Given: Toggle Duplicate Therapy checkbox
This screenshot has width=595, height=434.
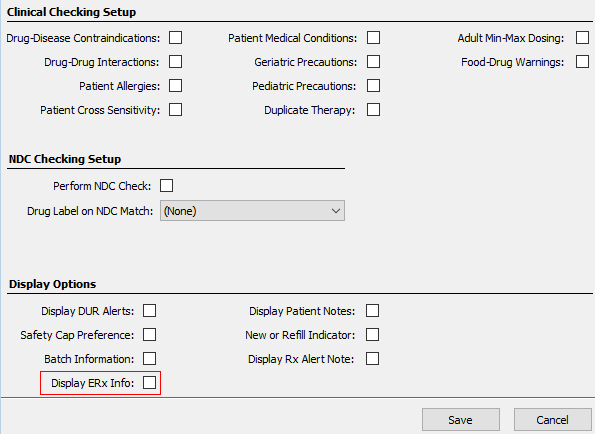Looking at the screenshot, I should click(x=373, y=110).
